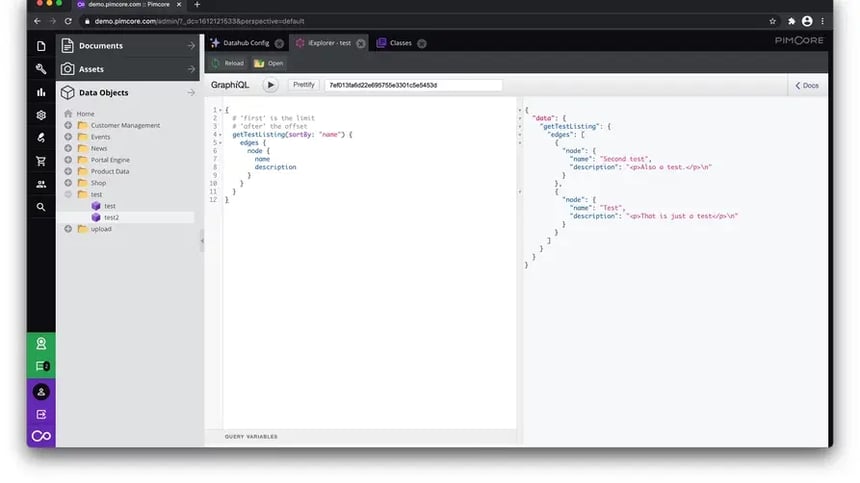Run the GraphiQL query with play button
This screenshot has width=860, height=483.
pyautogui.click(x=270, y=85)
